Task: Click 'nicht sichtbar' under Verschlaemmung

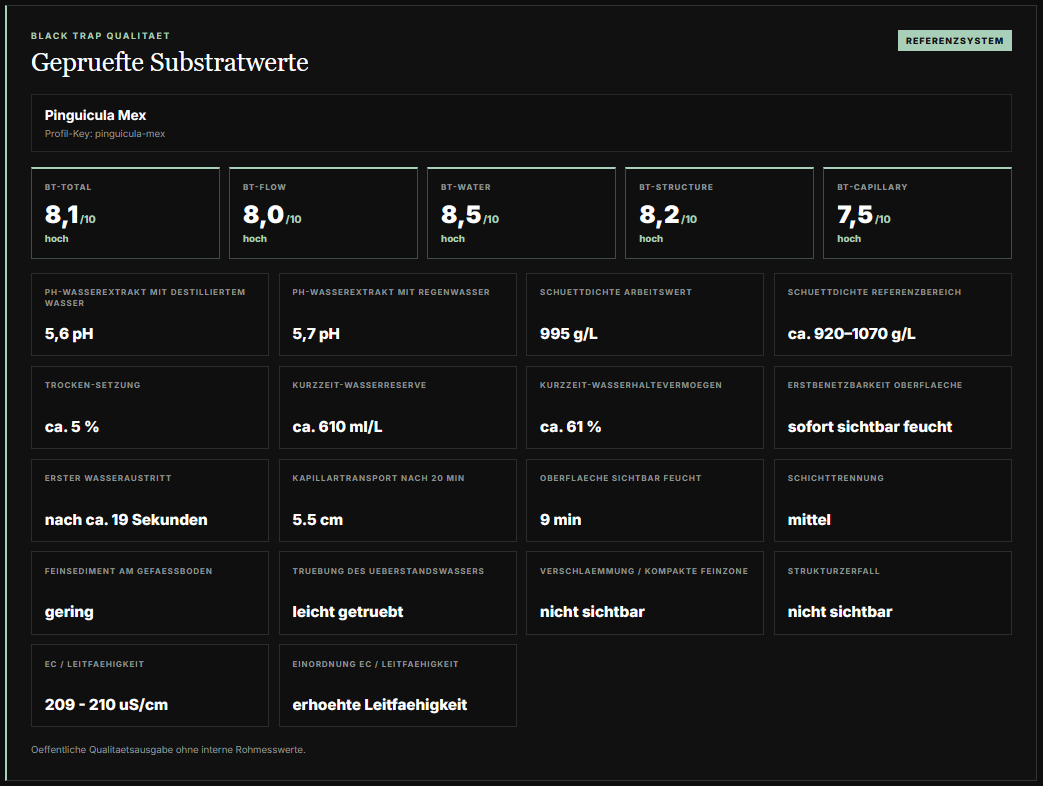Action: (592, 612)
